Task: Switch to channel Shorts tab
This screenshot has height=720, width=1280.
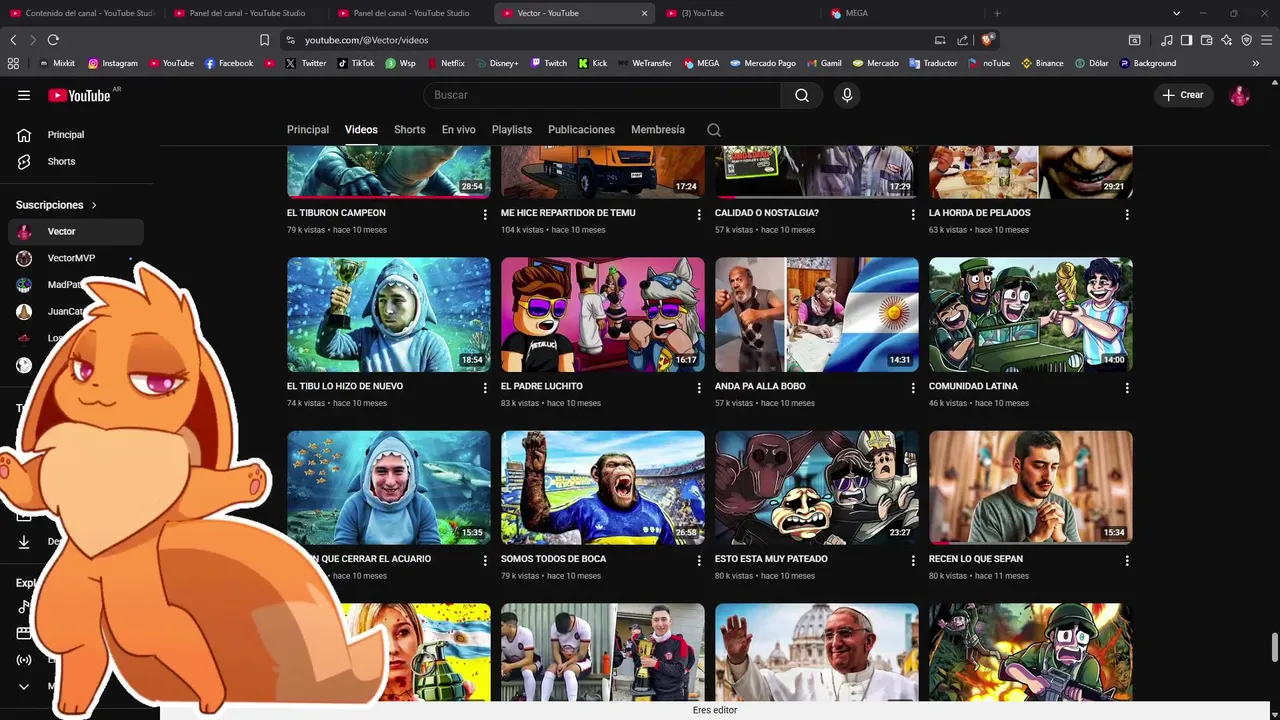Action: click(410, 130)
